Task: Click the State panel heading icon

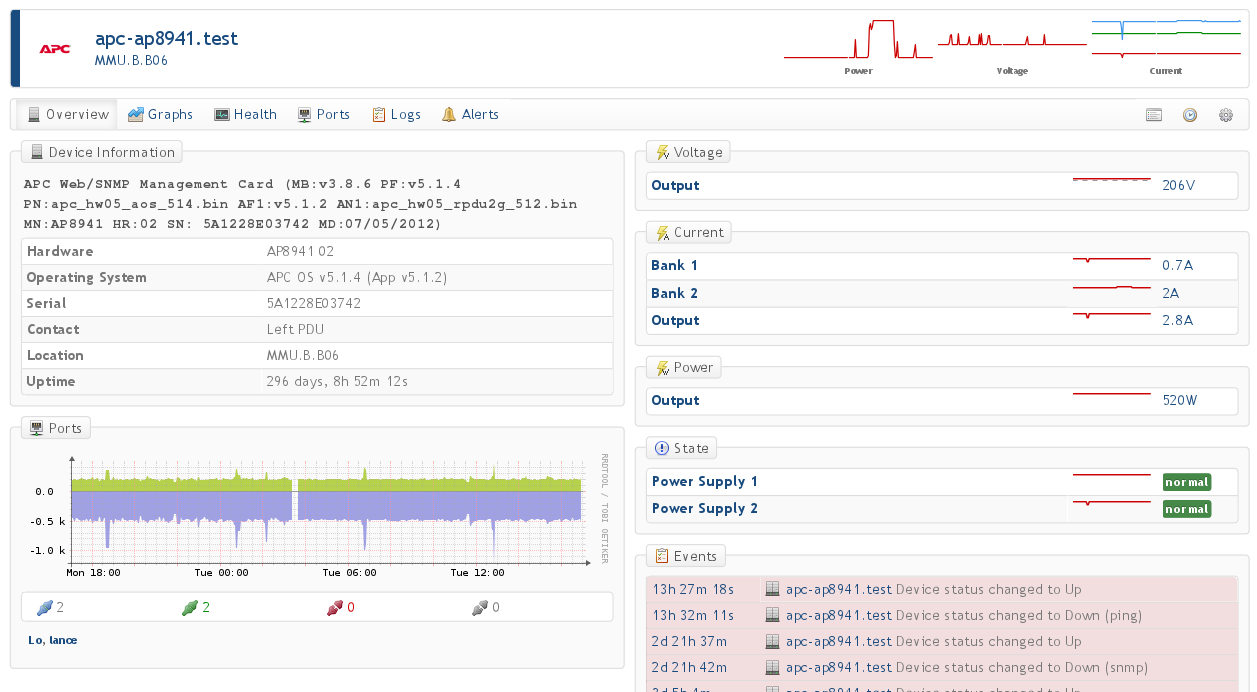Action: point(662,448)
